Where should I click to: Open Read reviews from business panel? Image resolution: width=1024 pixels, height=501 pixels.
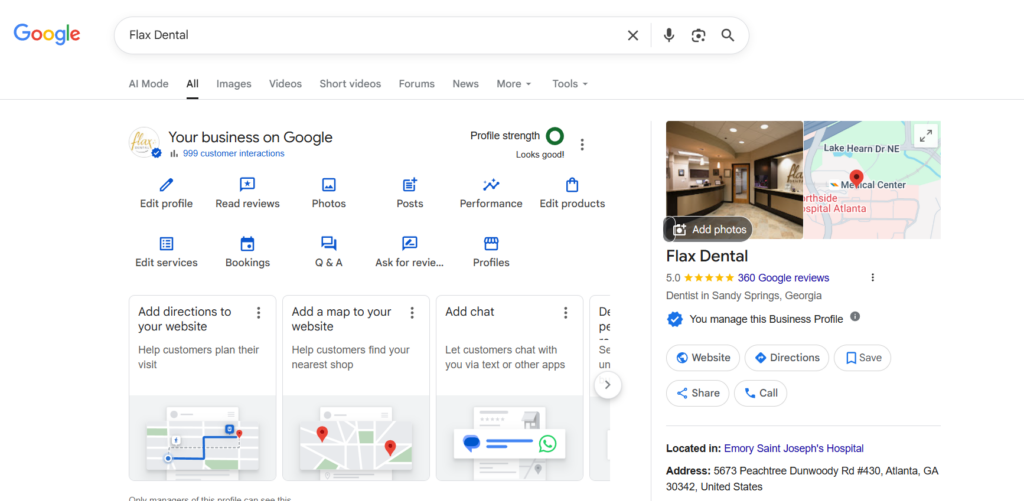(x=247, y=185)
